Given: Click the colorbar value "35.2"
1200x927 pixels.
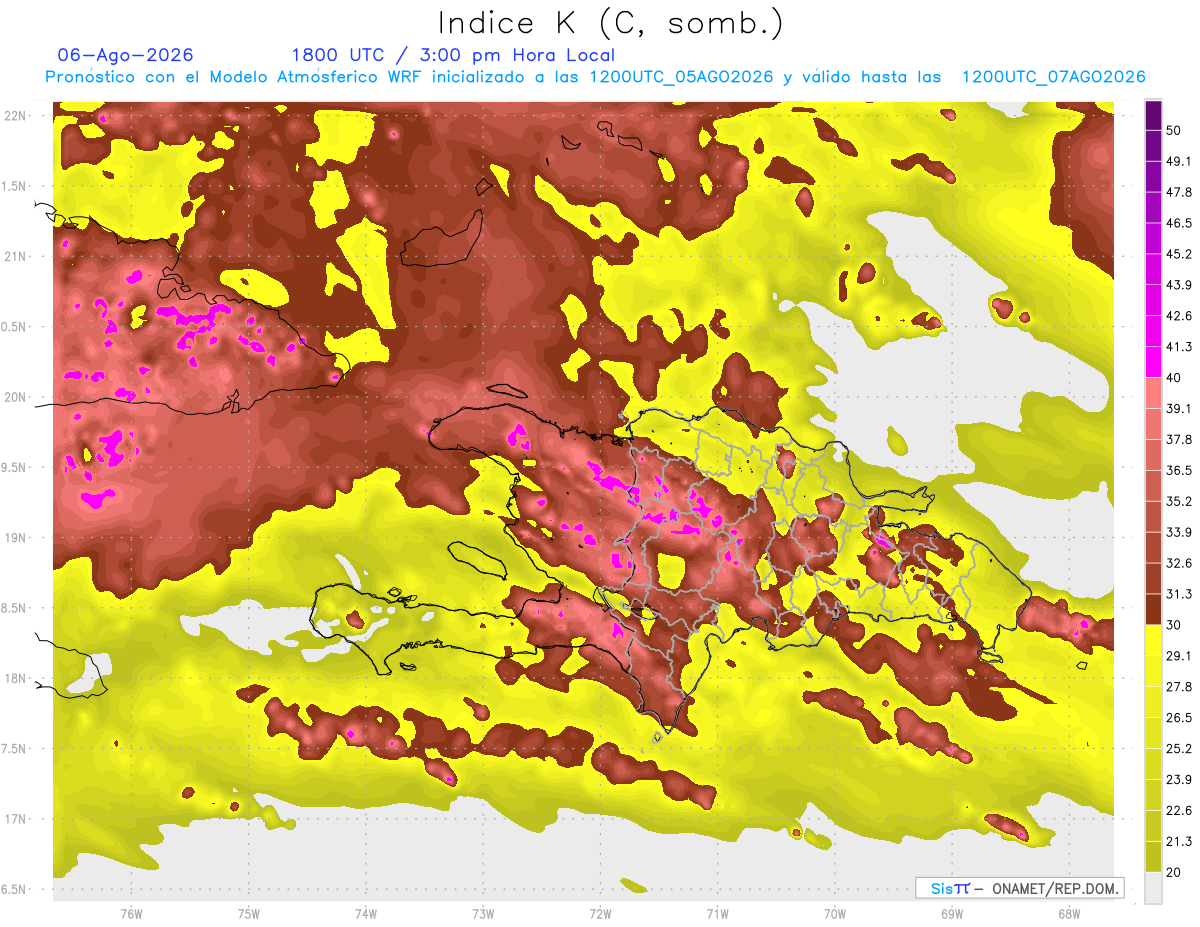Looking at the screenshot, I should pos(1178,501).
